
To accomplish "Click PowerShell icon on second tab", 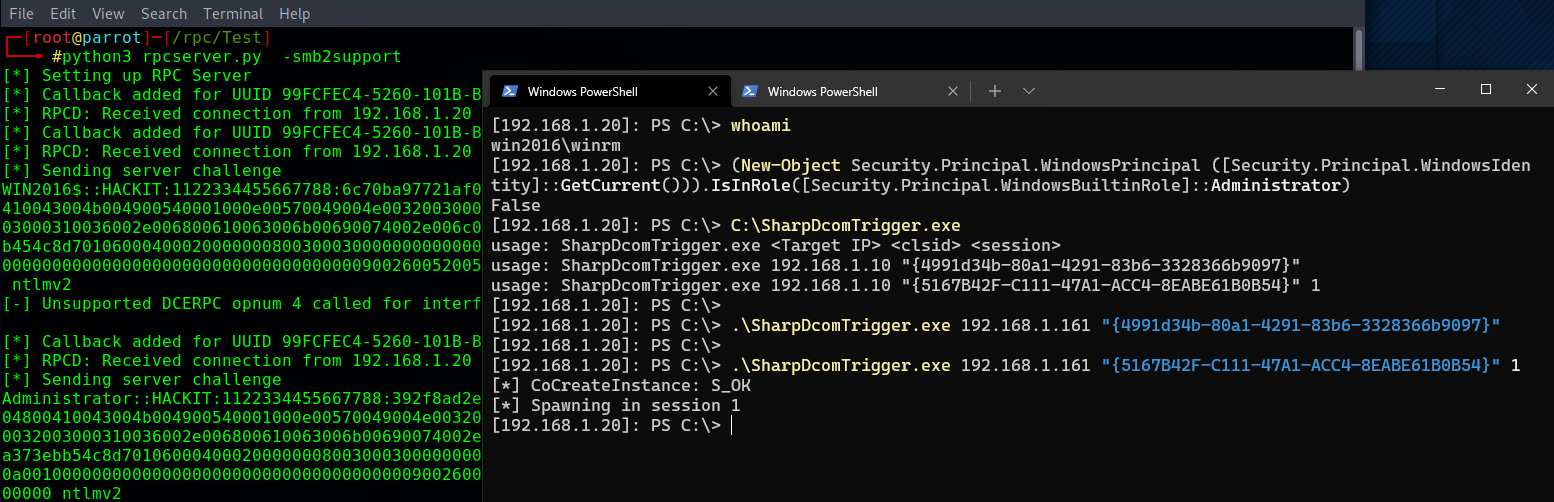I will click(x=749, y=91).
